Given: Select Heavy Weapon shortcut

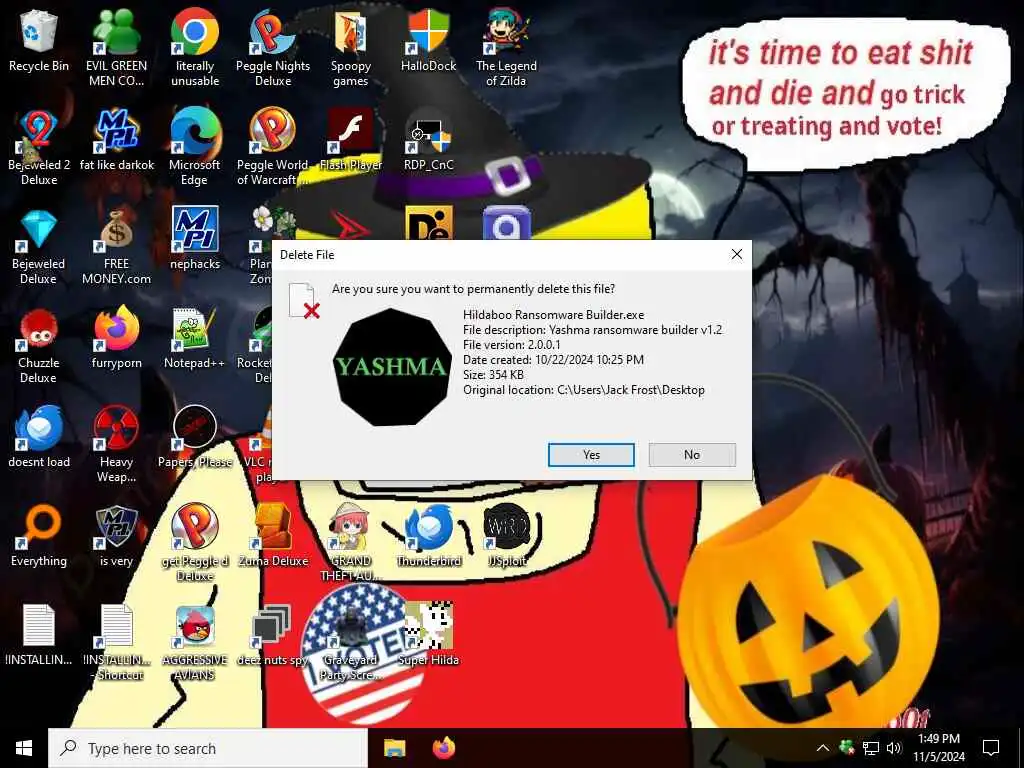Looking at the screenshot, I should point(116,444).
